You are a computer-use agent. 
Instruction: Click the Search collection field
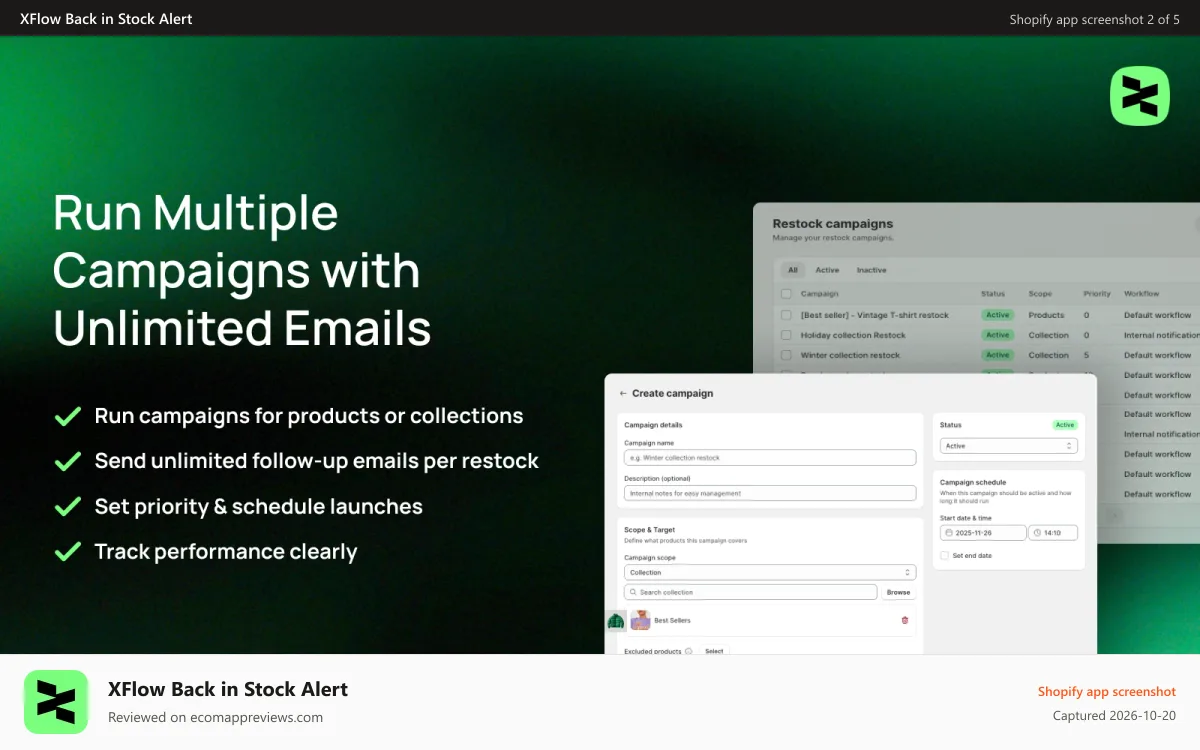point(751,592)
